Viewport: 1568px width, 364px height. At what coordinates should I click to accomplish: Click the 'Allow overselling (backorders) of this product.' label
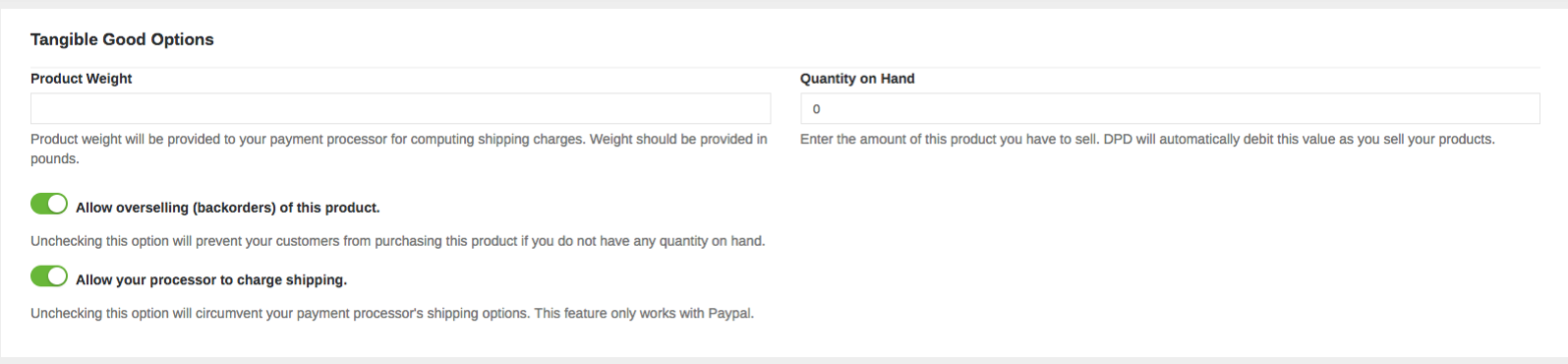pyautogui.click(x=227, y=208)
